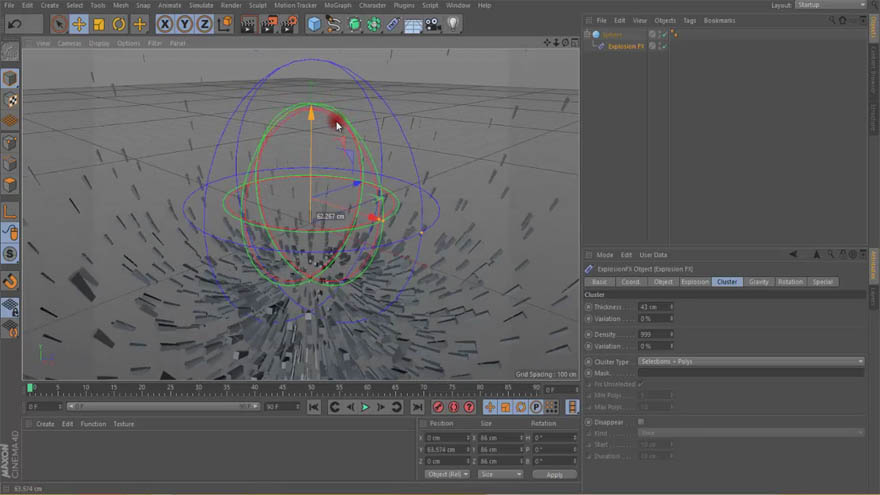
Task: Toggle Density animation keyframe dot
Action: pos(588,334)
